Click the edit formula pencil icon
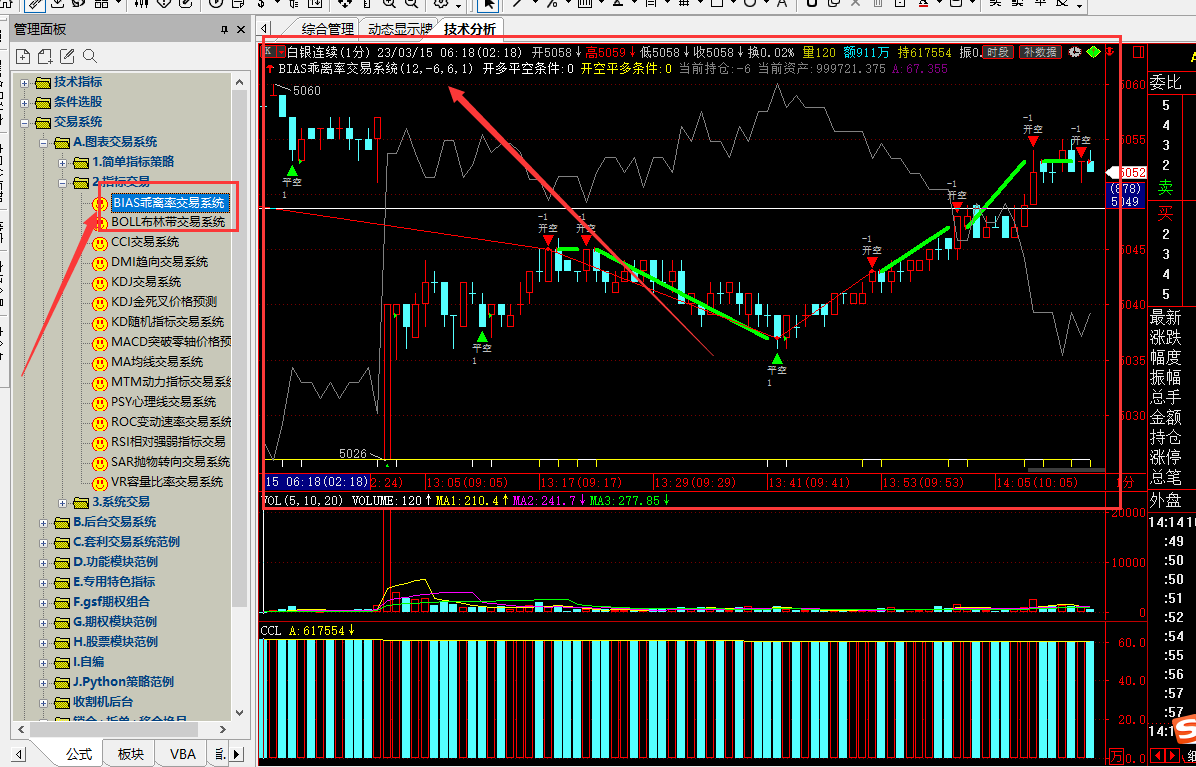Viewport: 1196px width, 767px height. pos(68,56)
